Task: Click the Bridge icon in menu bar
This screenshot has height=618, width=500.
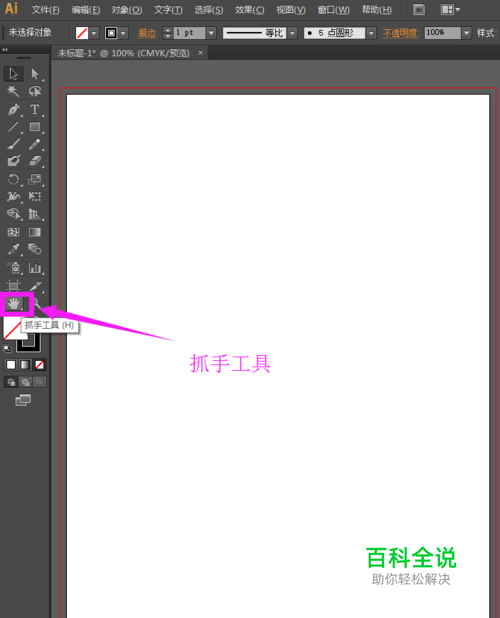Action: click(419, 9)
